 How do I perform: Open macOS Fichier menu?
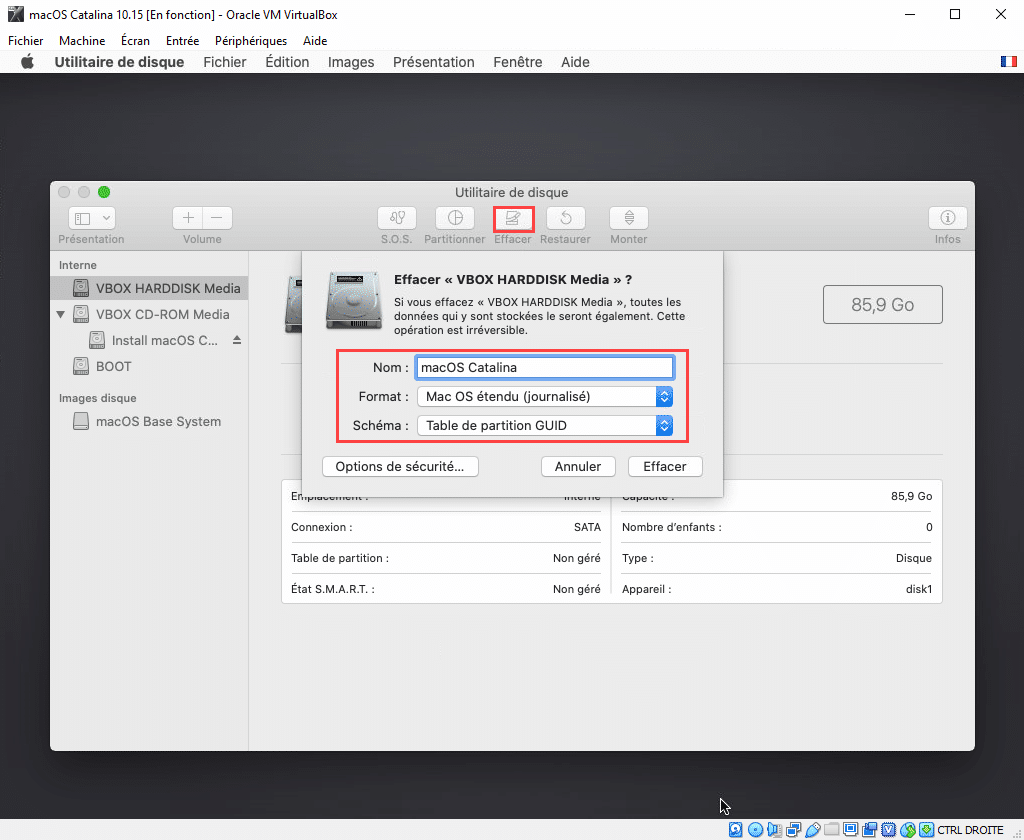click(225, 62)
